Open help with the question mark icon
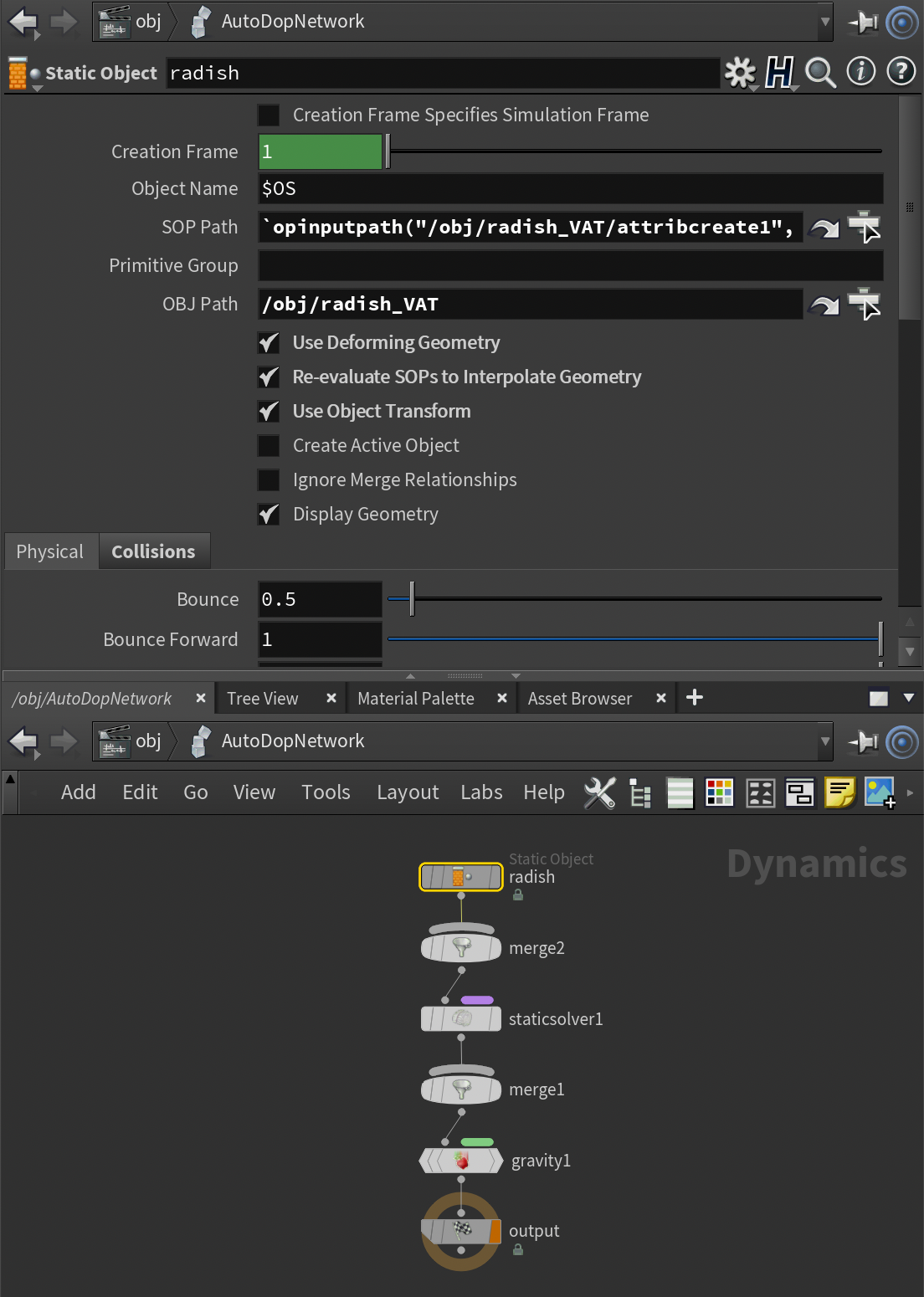Screen dimensions: 924x1297 coord(901,72)
